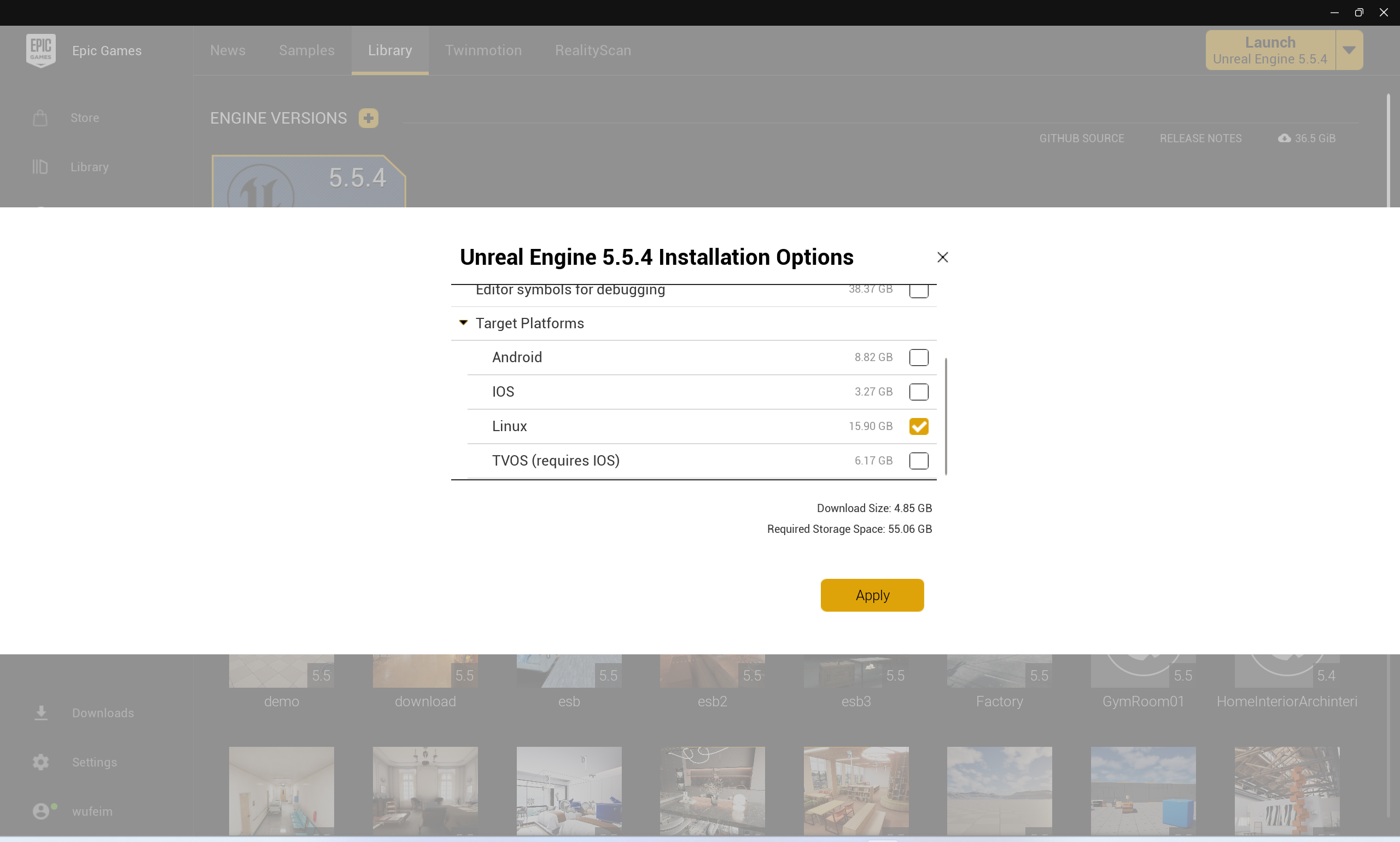The width and height of the screenshot is (1400, 842).
Task: Open the esb2 project thumbnail
Action: click(712, 671)
